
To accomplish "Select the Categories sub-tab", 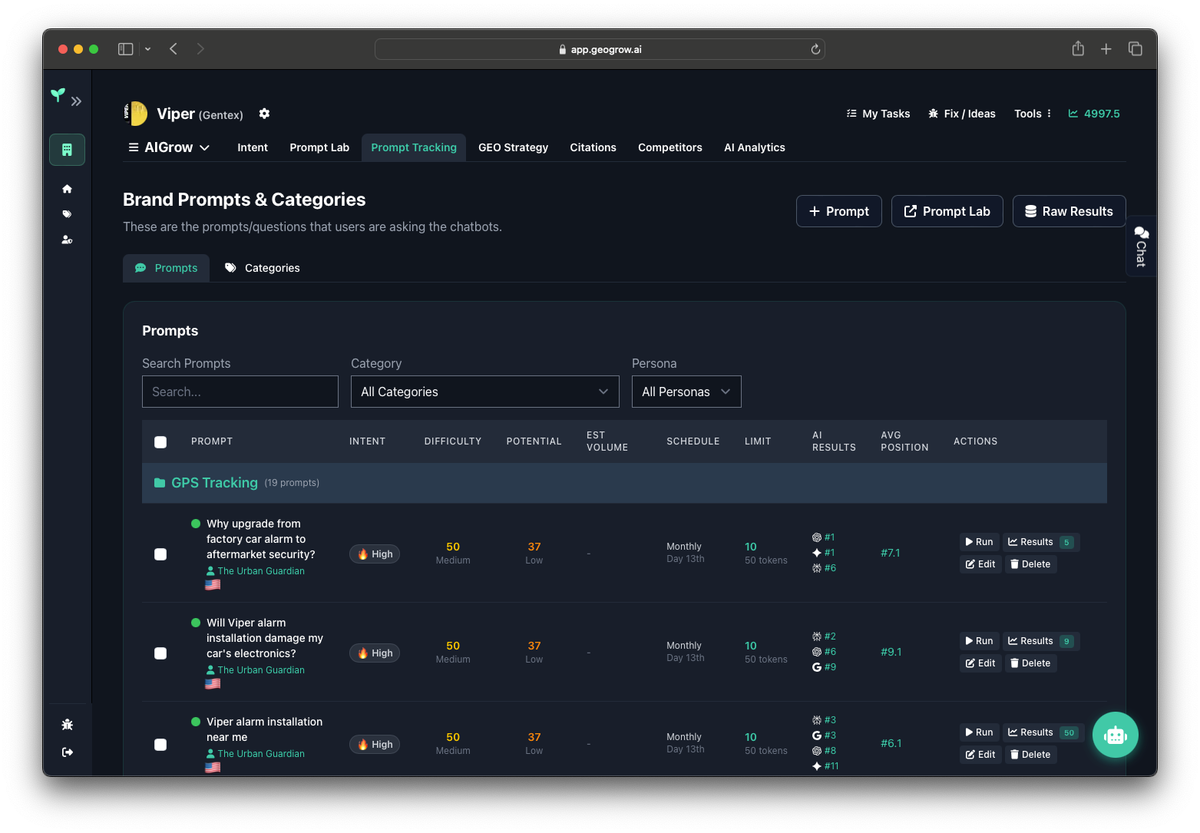I will point(262,268).
